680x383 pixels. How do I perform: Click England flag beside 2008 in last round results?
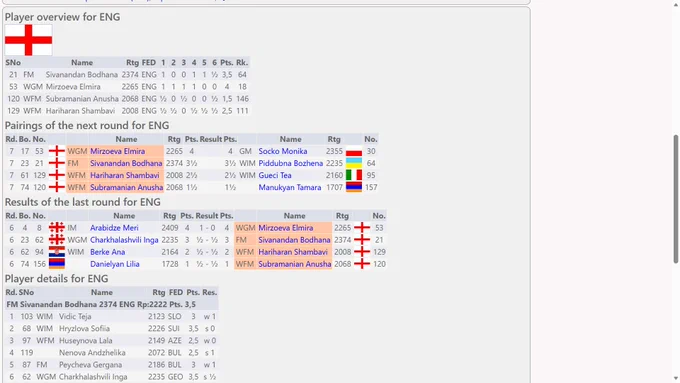(x=362, y=252)
